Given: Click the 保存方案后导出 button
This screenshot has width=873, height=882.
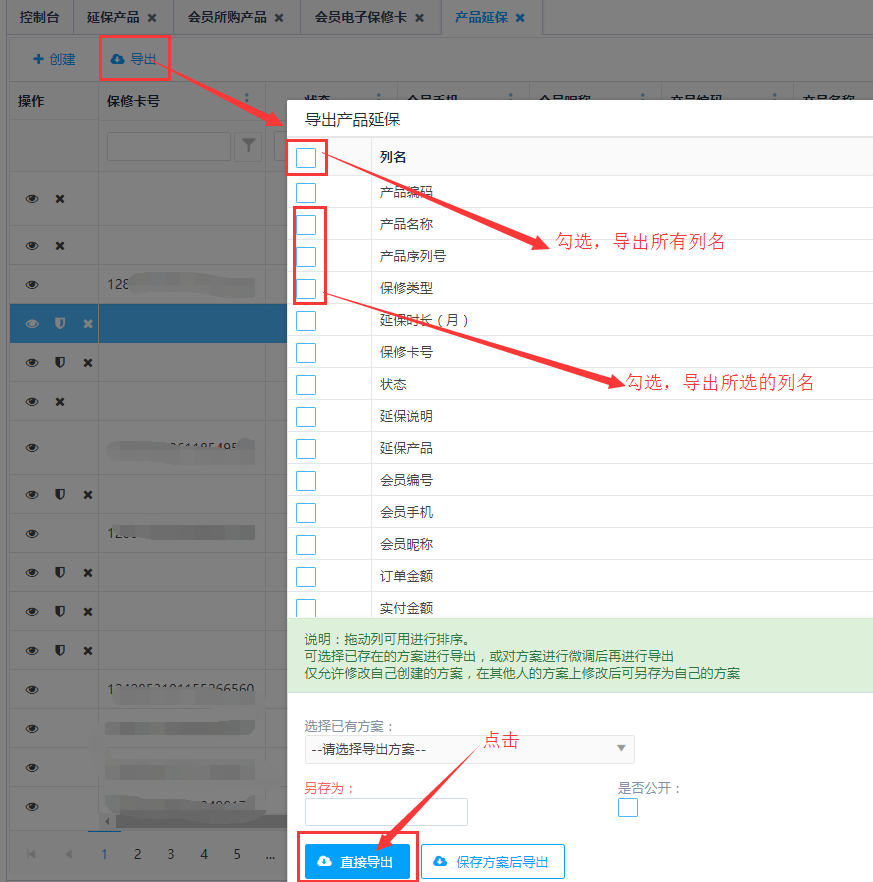Looking at the screenshot, I should [492, 862].
